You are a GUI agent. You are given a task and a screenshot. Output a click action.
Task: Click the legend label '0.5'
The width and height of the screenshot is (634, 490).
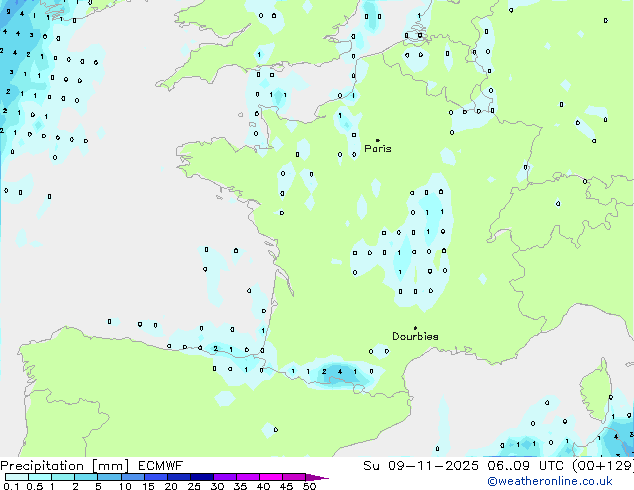[x=35, y=486]
